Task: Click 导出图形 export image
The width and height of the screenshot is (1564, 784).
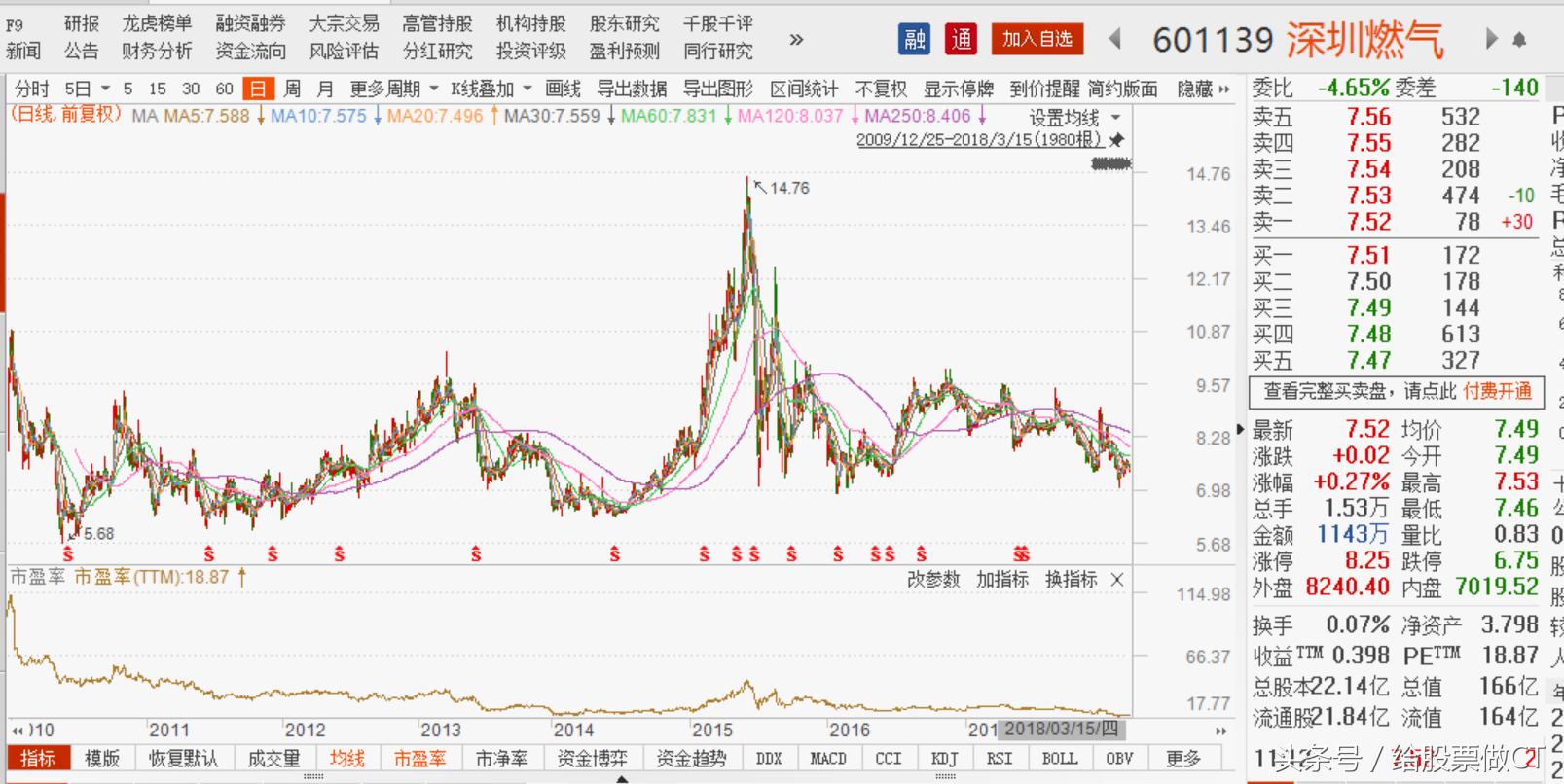Action: pos(718,89)
